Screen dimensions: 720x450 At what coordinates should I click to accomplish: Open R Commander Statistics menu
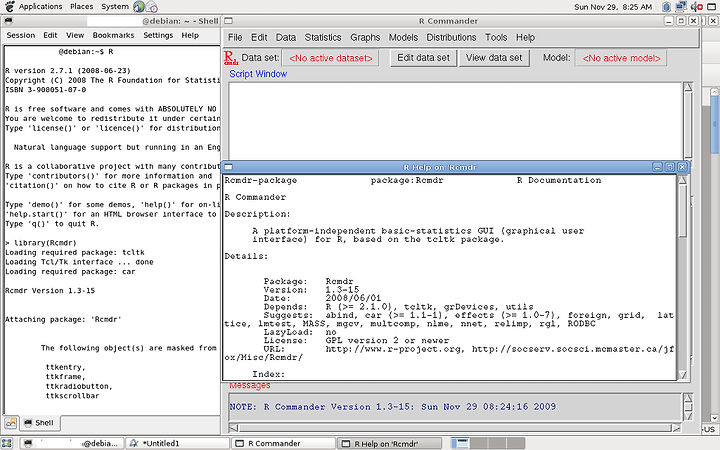tap(323, 38)
